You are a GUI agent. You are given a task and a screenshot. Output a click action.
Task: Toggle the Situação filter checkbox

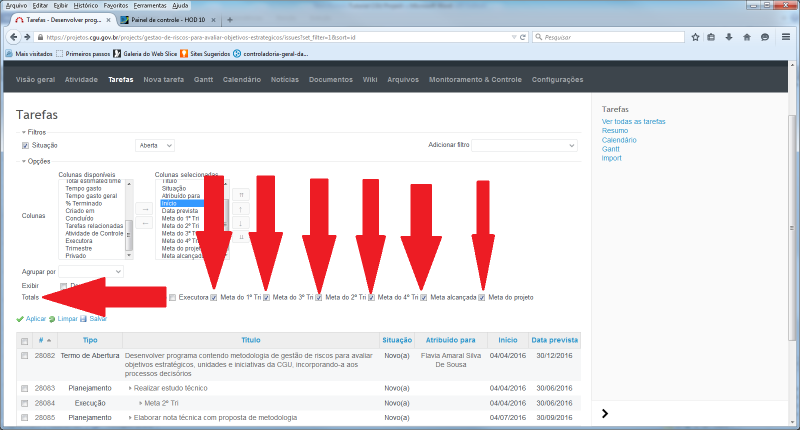pos(26,145)
